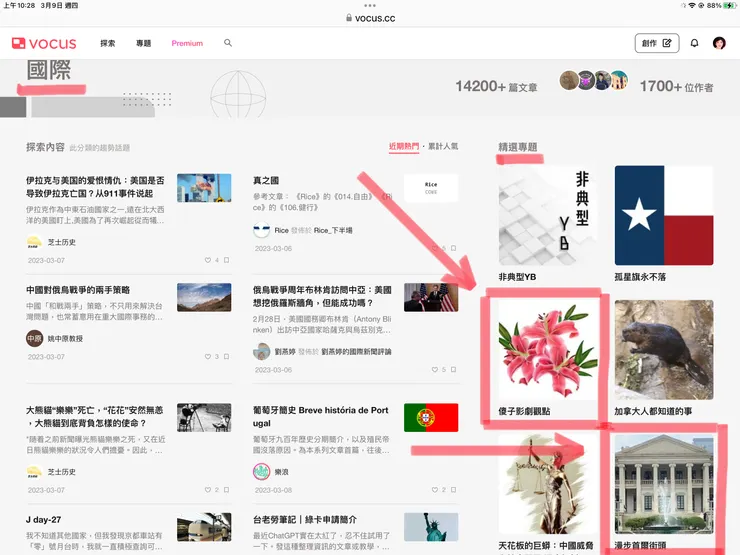The width and height of the screenshot is (740, 555).
Task: Open the train J day-27 thumbnail
Action: click(204, 527)
